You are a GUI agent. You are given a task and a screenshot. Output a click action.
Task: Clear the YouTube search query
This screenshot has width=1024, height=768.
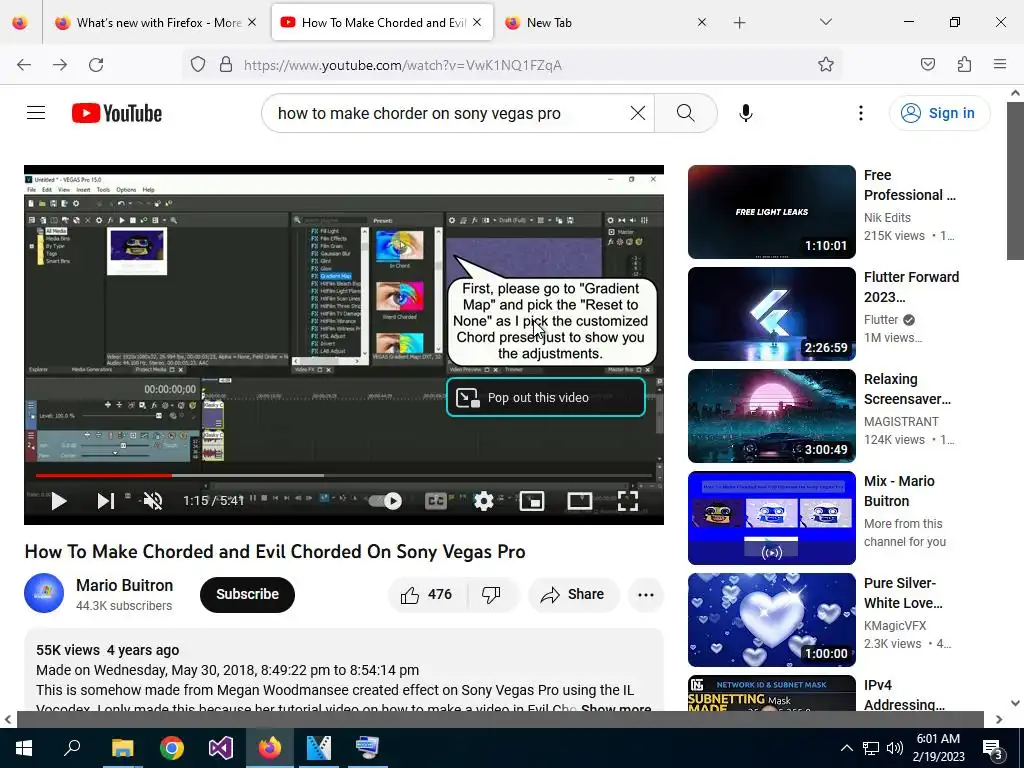coord(637,113)
